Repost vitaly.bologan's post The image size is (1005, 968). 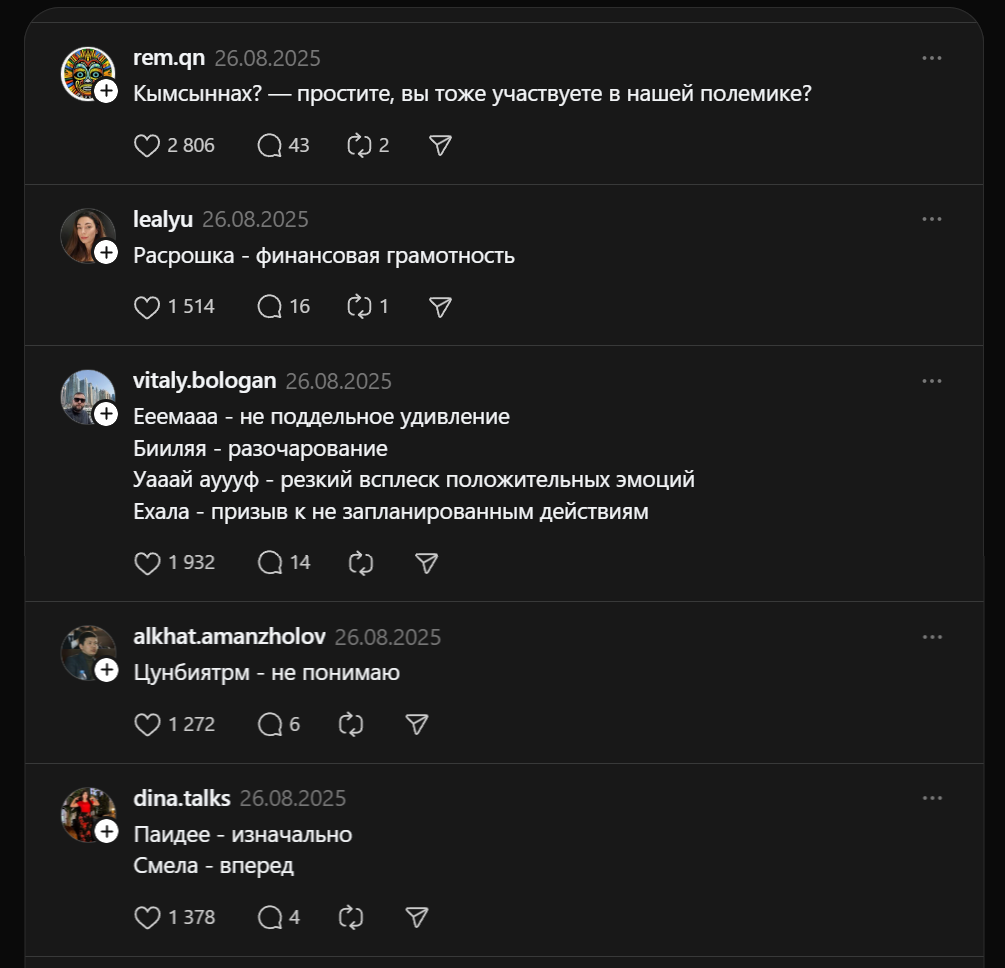tap(360, 563)
